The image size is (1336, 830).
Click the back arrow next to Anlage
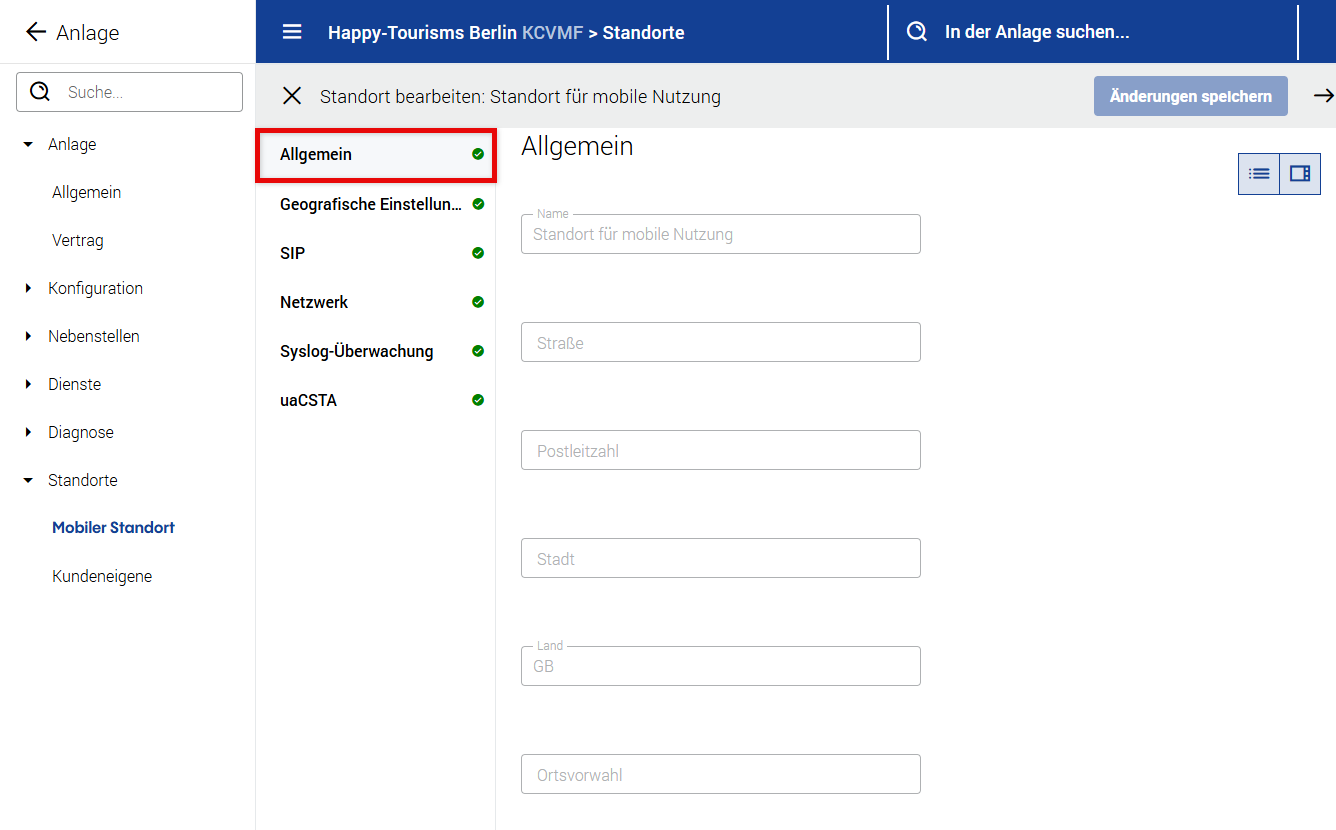pos(36,32)
